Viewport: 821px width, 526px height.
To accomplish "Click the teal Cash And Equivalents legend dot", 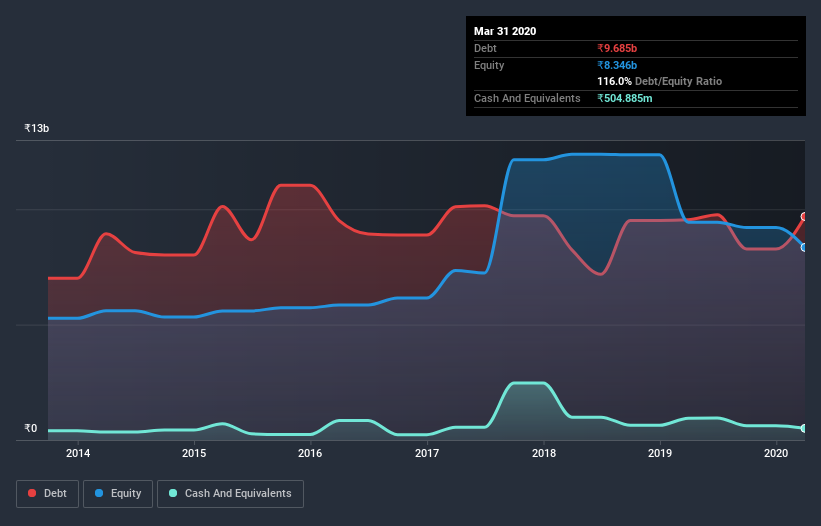I will [x=173, y=493].
